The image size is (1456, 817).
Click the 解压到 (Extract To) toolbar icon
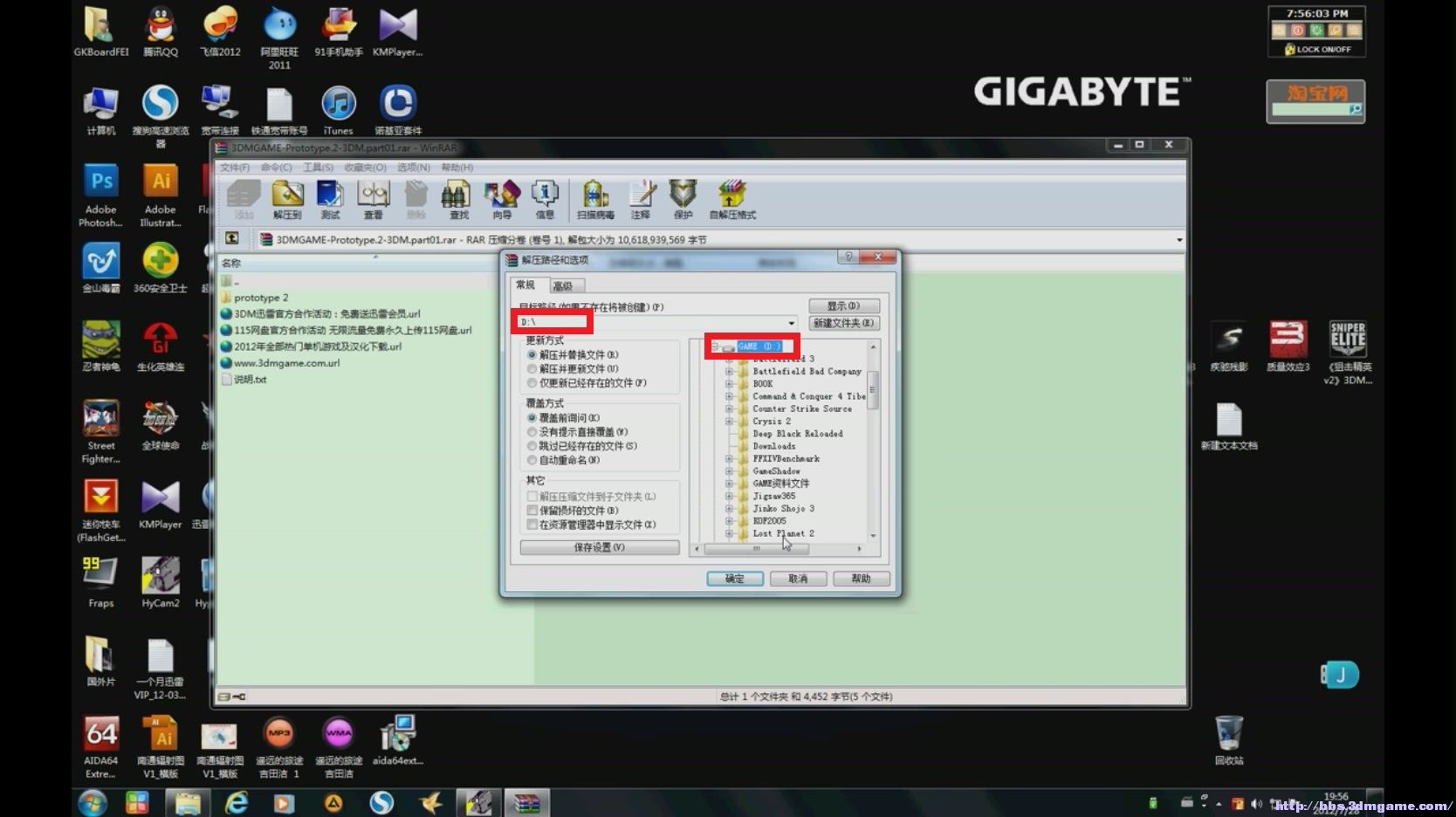[287, 199]
